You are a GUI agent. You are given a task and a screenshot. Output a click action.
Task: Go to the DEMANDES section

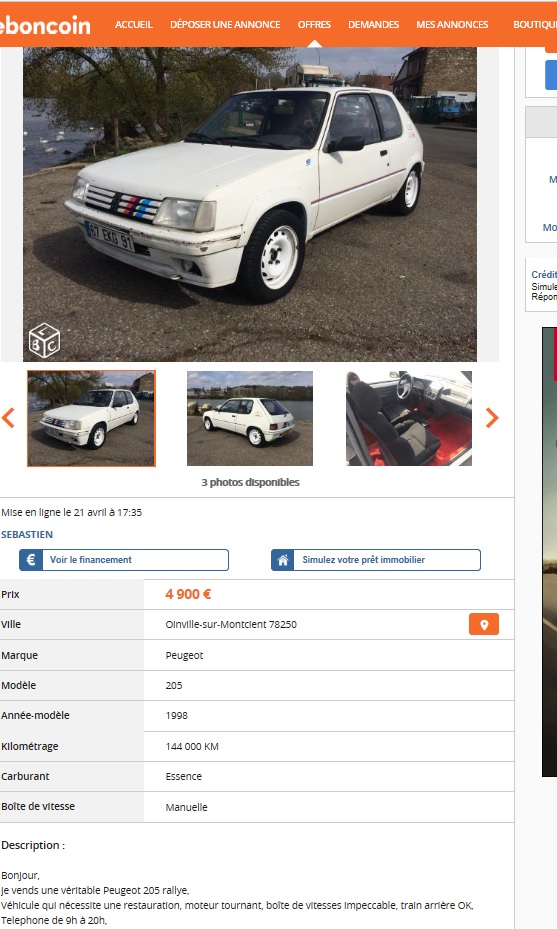[x=373, y=25]
